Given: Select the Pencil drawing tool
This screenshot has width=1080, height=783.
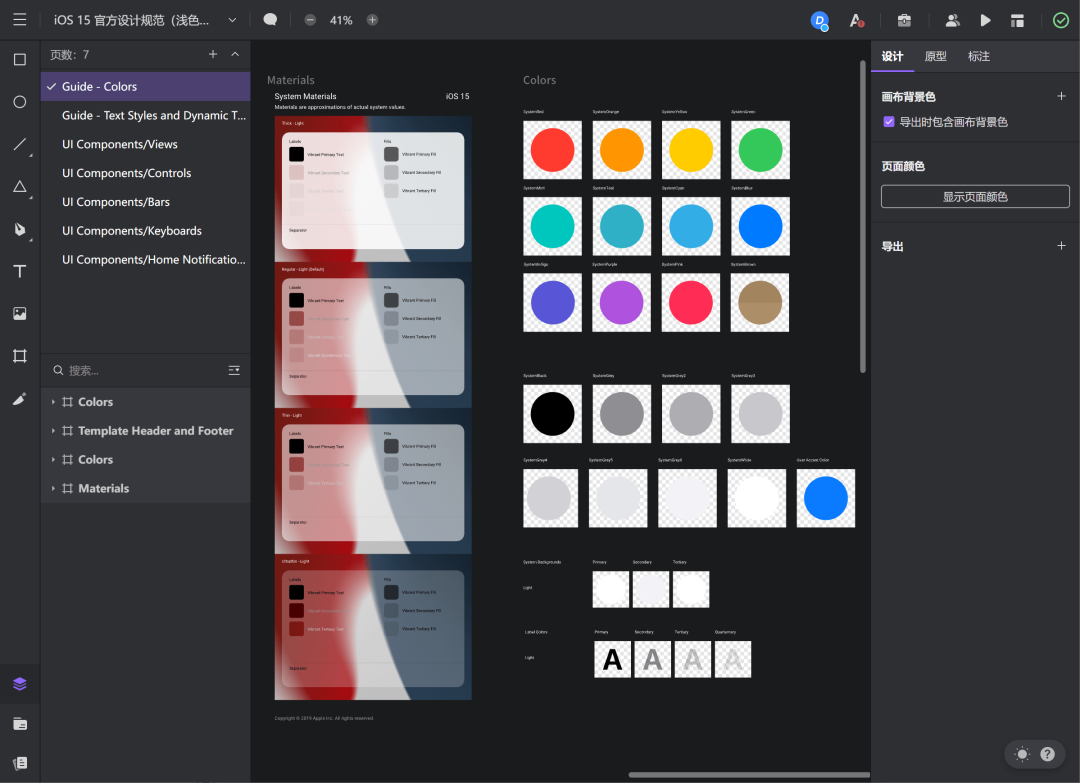Looking at the screenshot, I should point(20,399).
